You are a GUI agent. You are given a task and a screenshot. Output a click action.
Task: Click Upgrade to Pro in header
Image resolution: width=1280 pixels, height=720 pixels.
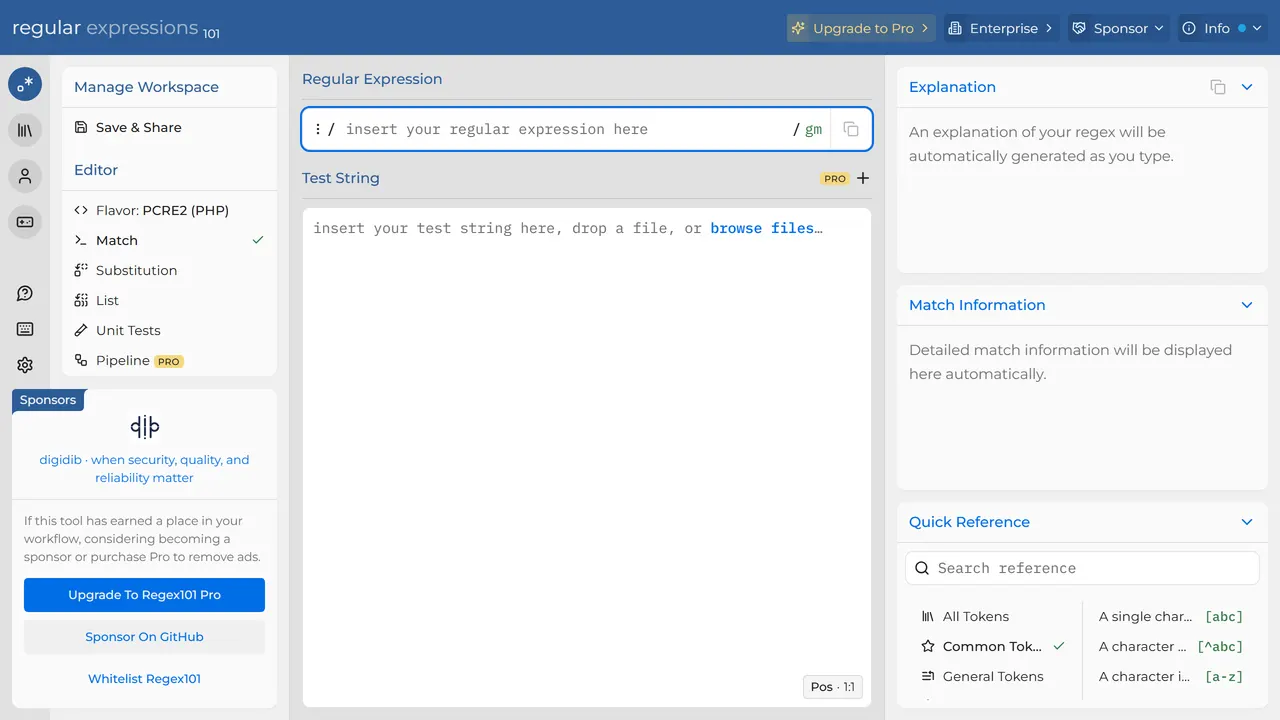click(861, 28)
